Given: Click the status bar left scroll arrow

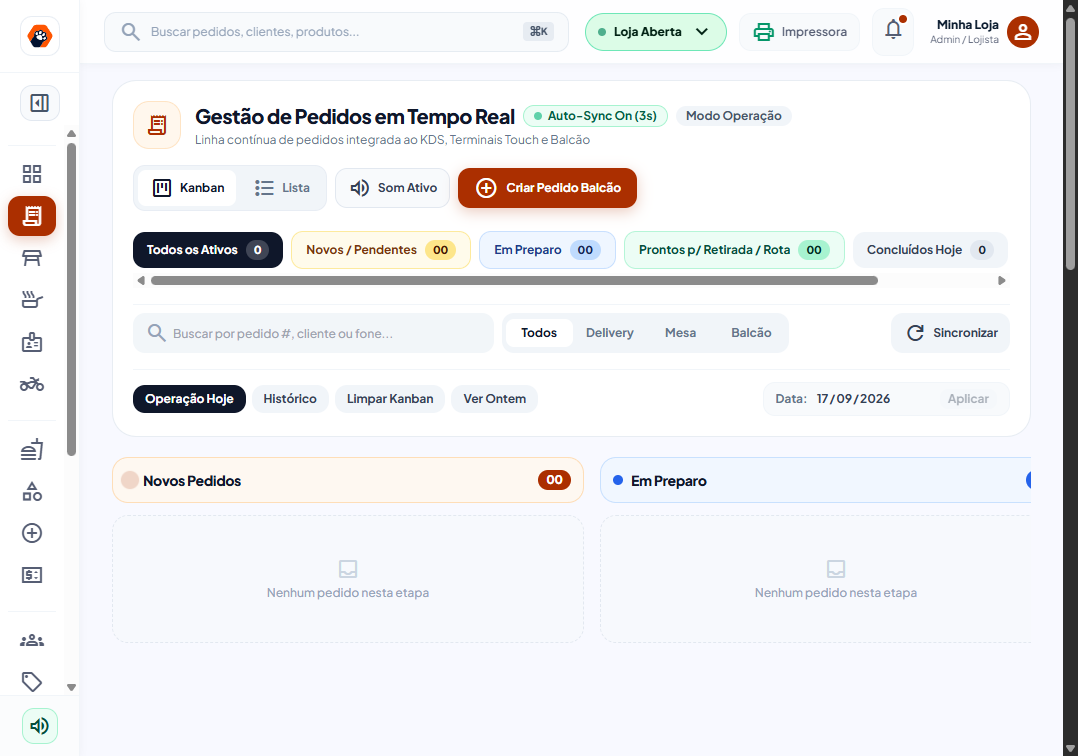Looking at the screenshot, I should 141,280.
